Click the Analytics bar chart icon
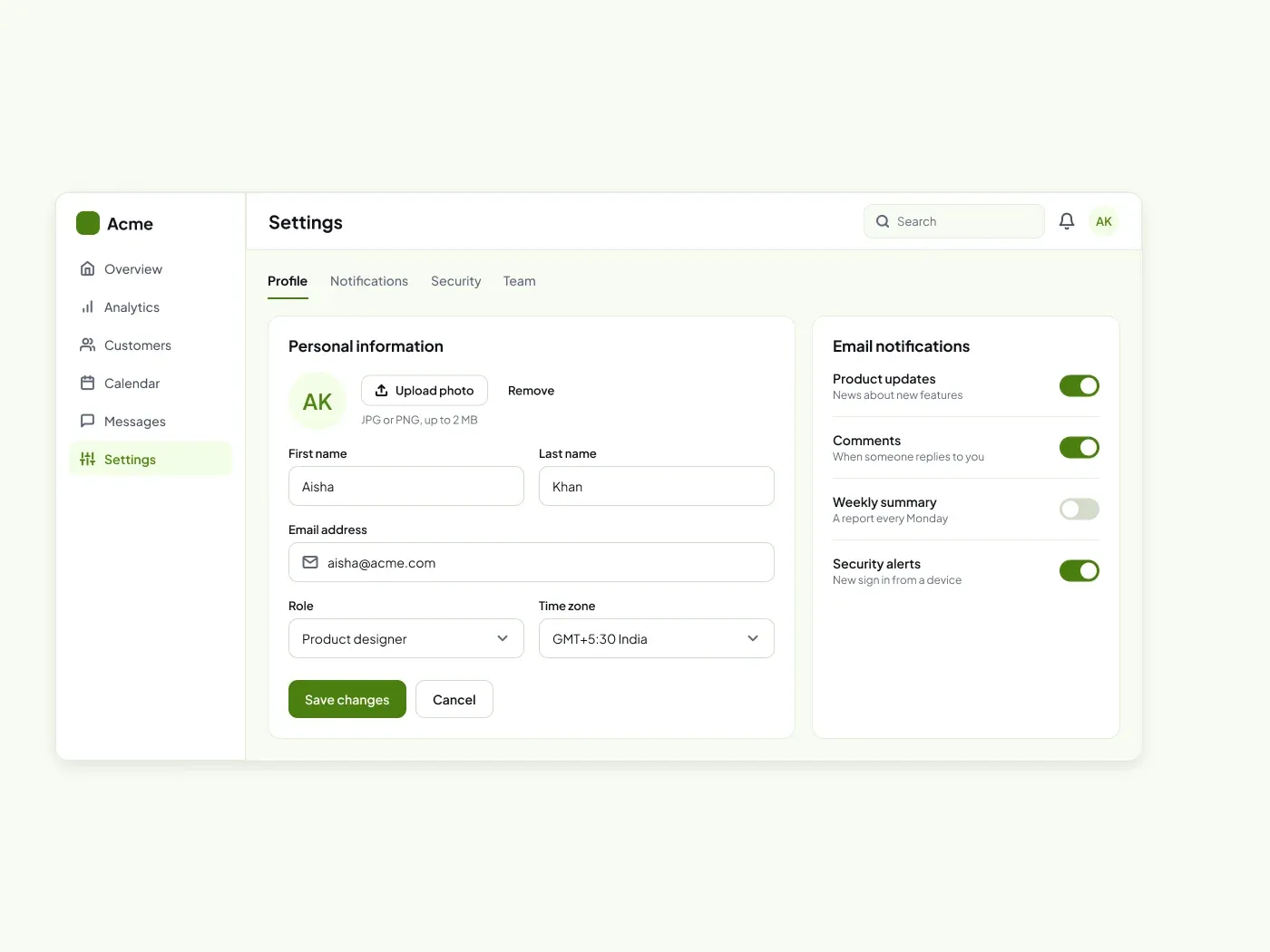 click(88, 306)
